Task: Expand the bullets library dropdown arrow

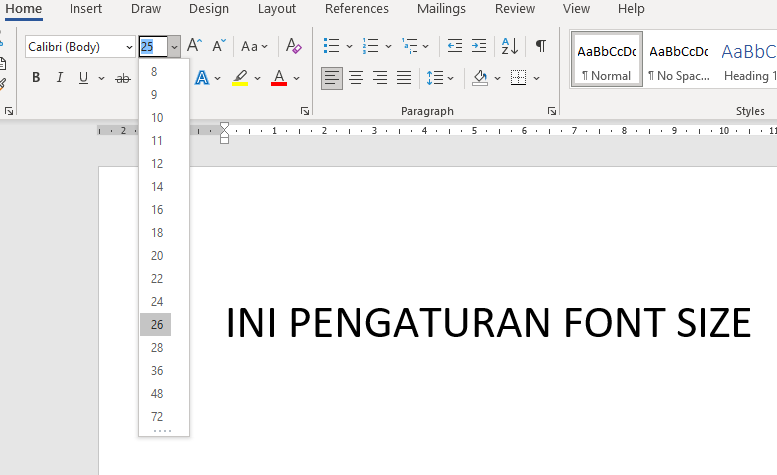Action: click(x=349, y=47)
